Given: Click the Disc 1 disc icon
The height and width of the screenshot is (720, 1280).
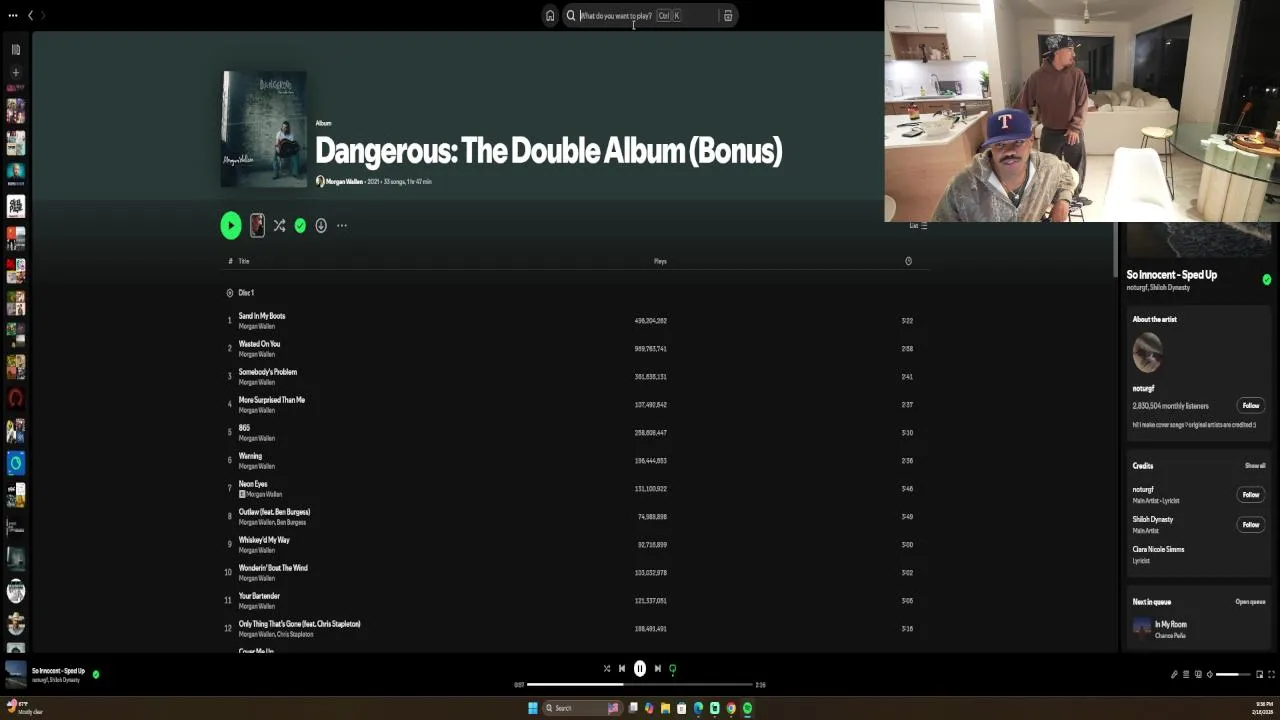Looking at the screenshot, I should tap(229, 293).
